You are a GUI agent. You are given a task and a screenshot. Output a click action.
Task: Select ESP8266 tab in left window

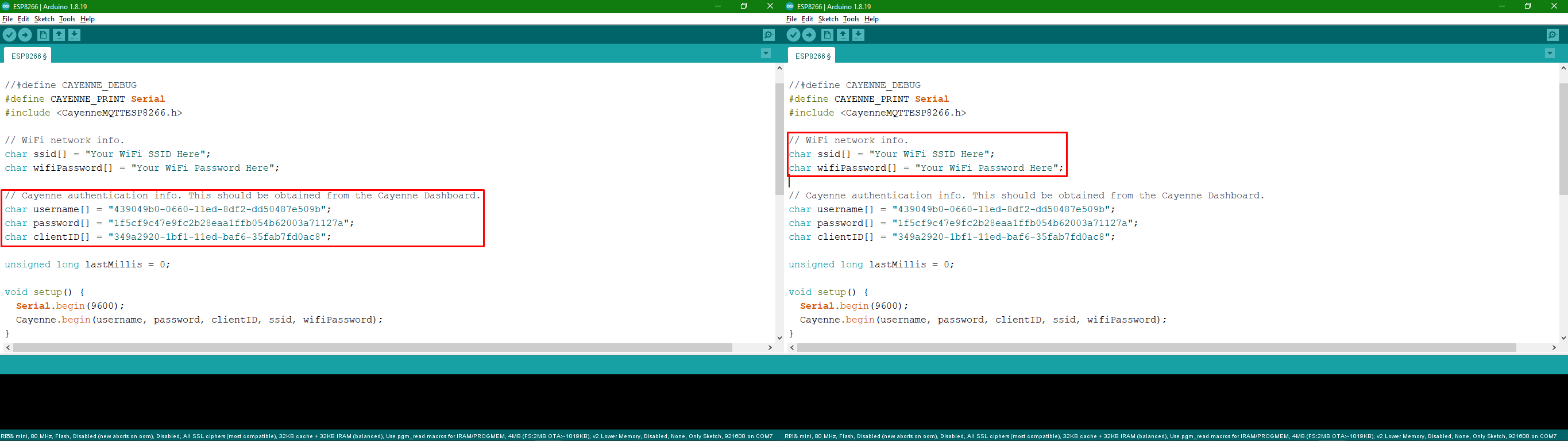click(x=28, y=56)
